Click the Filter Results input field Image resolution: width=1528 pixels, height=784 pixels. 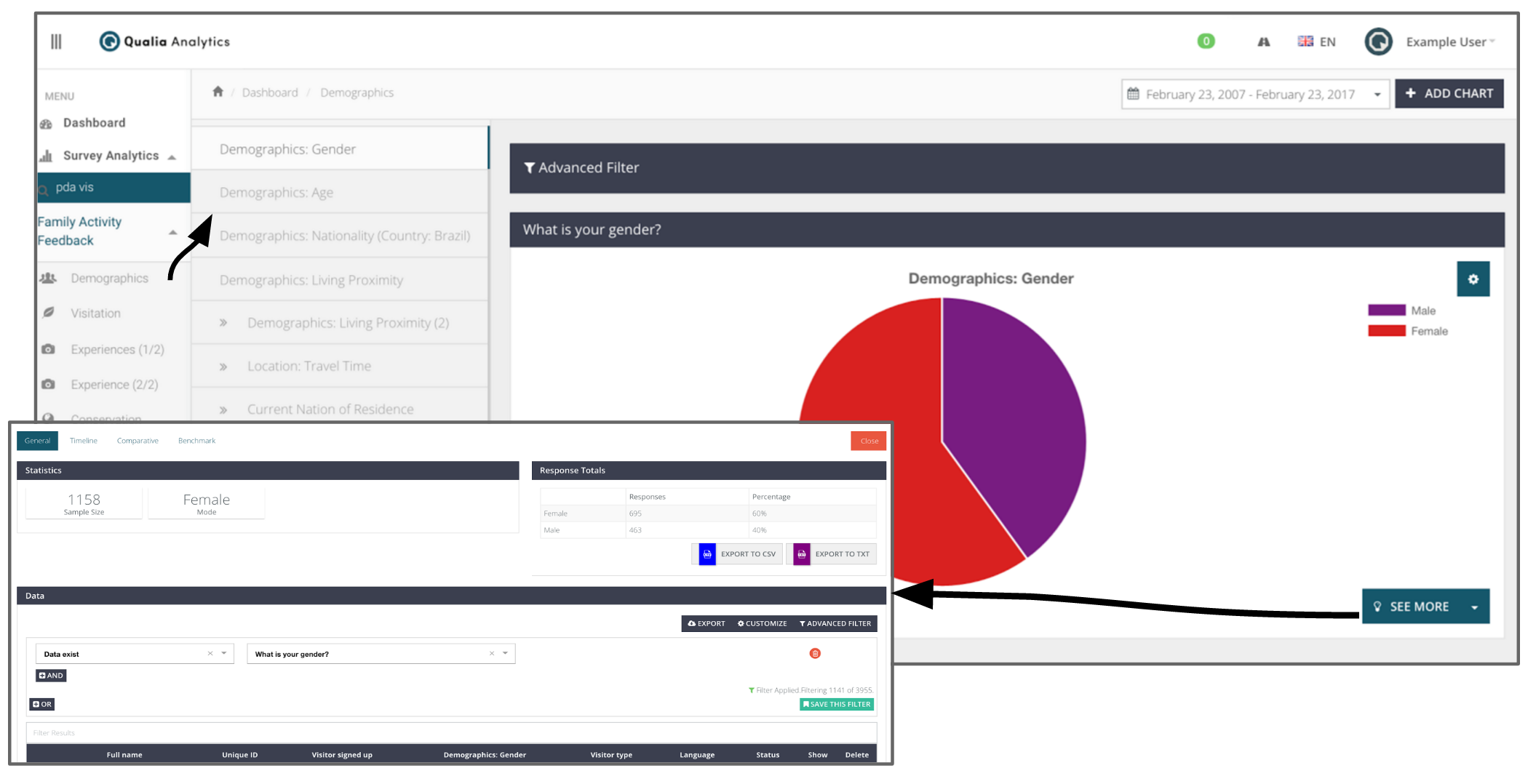tap(451, 732)
